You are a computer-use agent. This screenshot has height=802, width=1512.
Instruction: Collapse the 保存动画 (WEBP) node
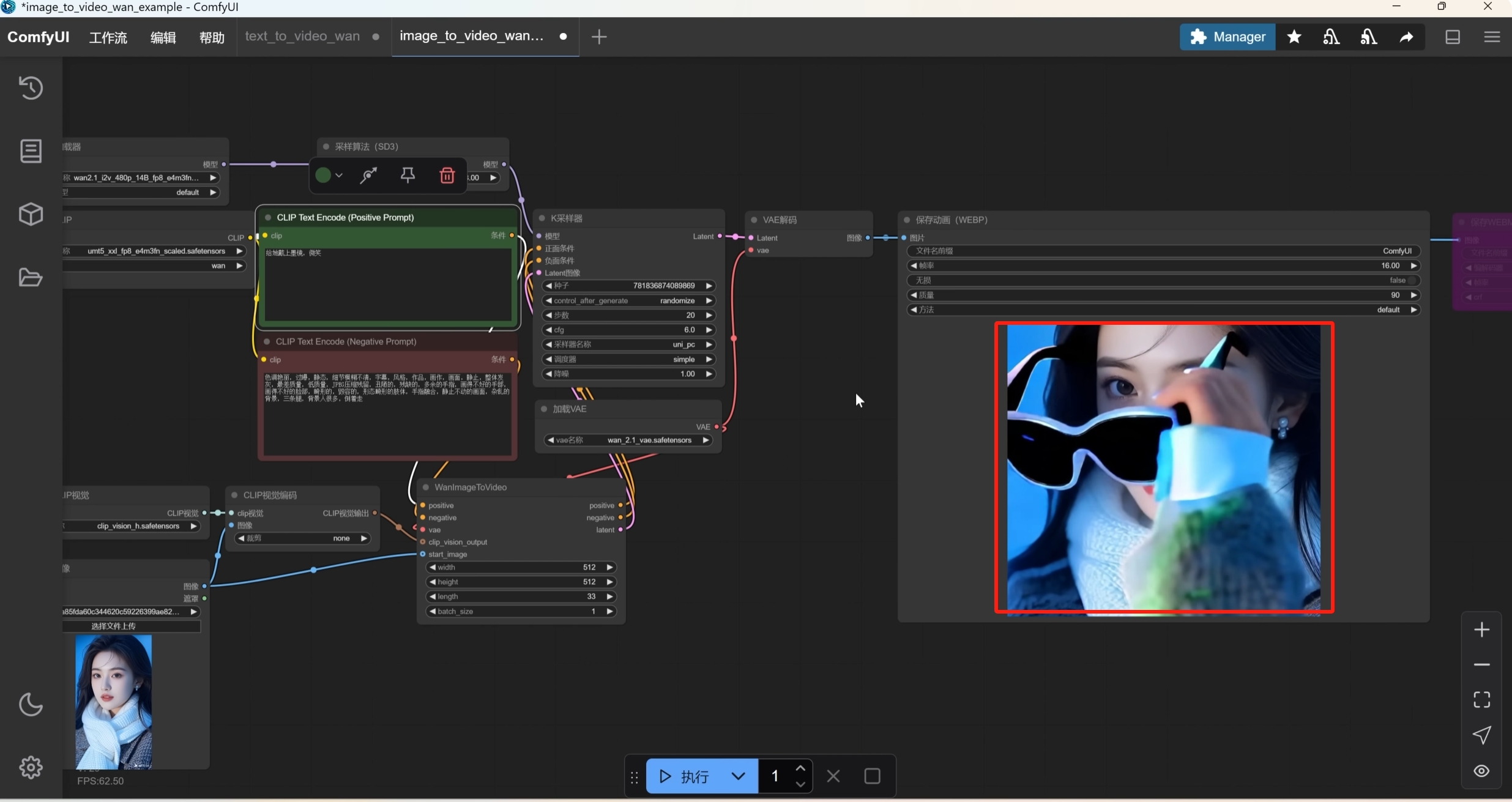click(x=907, y=220)
